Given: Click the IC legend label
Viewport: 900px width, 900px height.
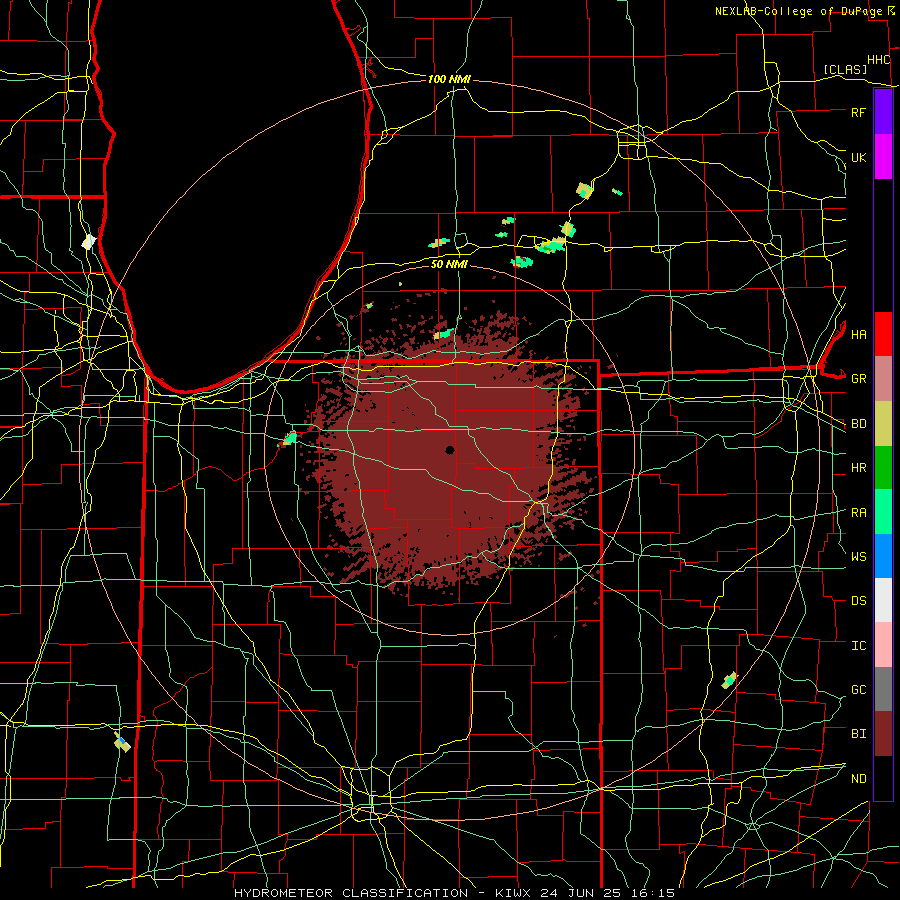Looking at the screenshot, I should 858,646.
